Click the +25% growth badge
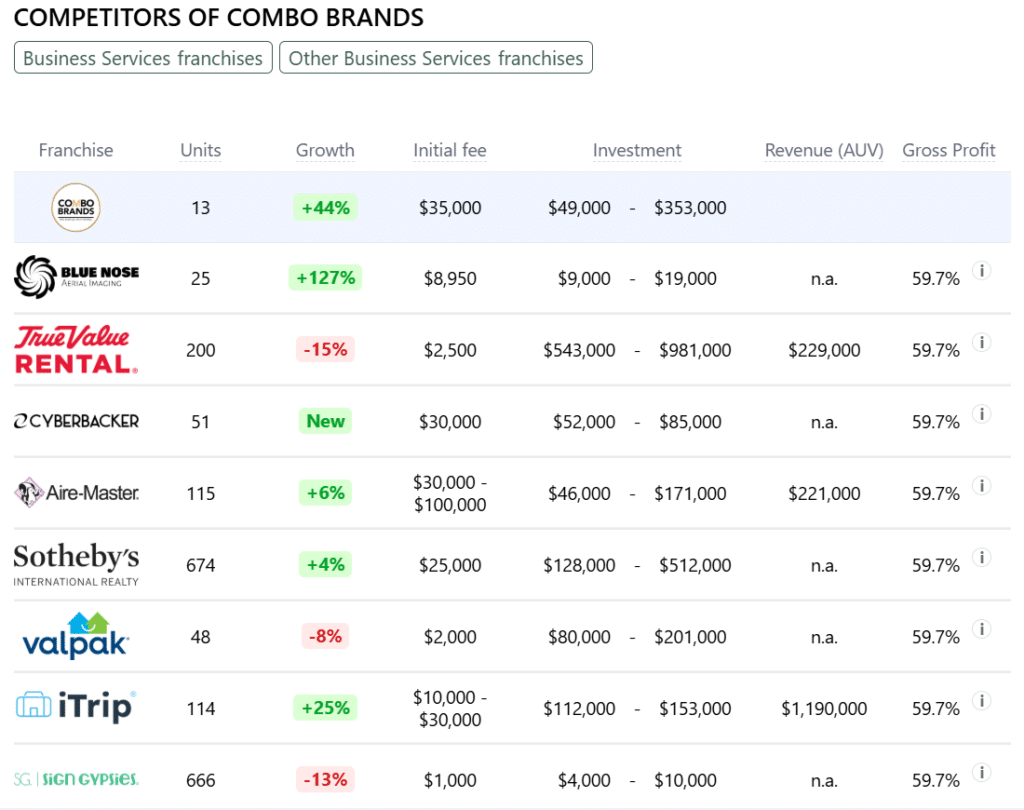Image resolution: width=1024 pixels, height=810 pixels. [325, 707]
